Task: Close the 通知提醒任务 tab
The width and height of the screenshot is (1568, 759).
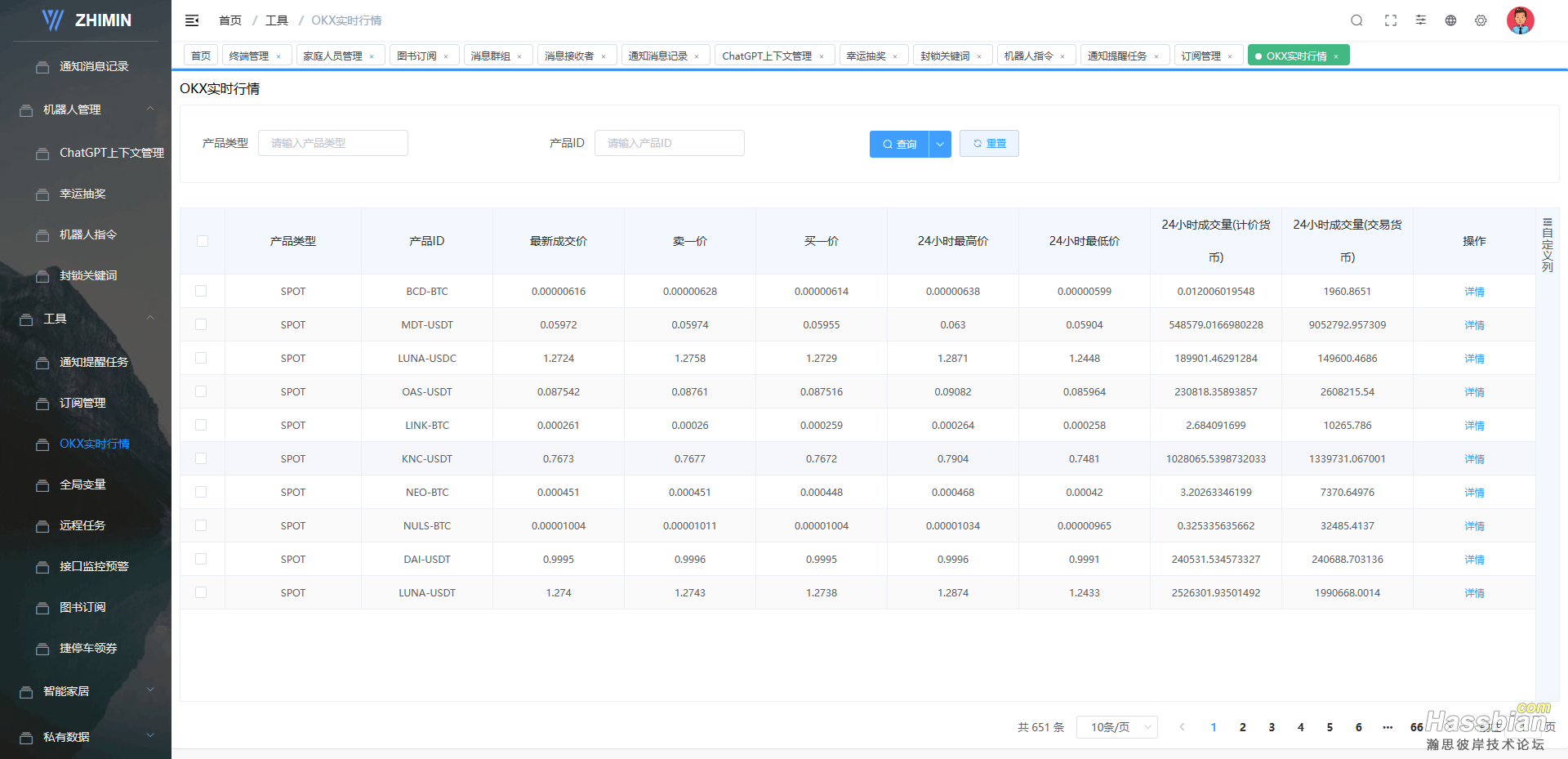Action: point(1156,56)
